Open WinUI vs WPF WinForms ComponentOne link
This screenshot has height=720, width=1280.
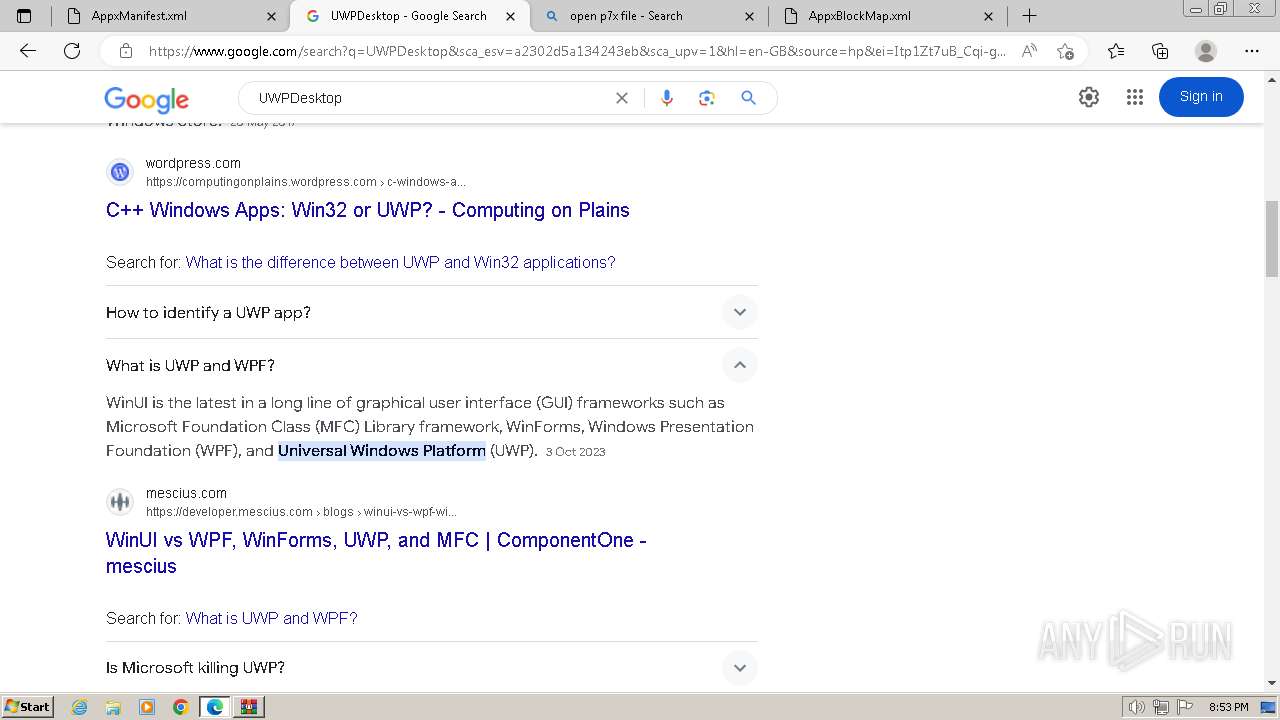[376, 553]
